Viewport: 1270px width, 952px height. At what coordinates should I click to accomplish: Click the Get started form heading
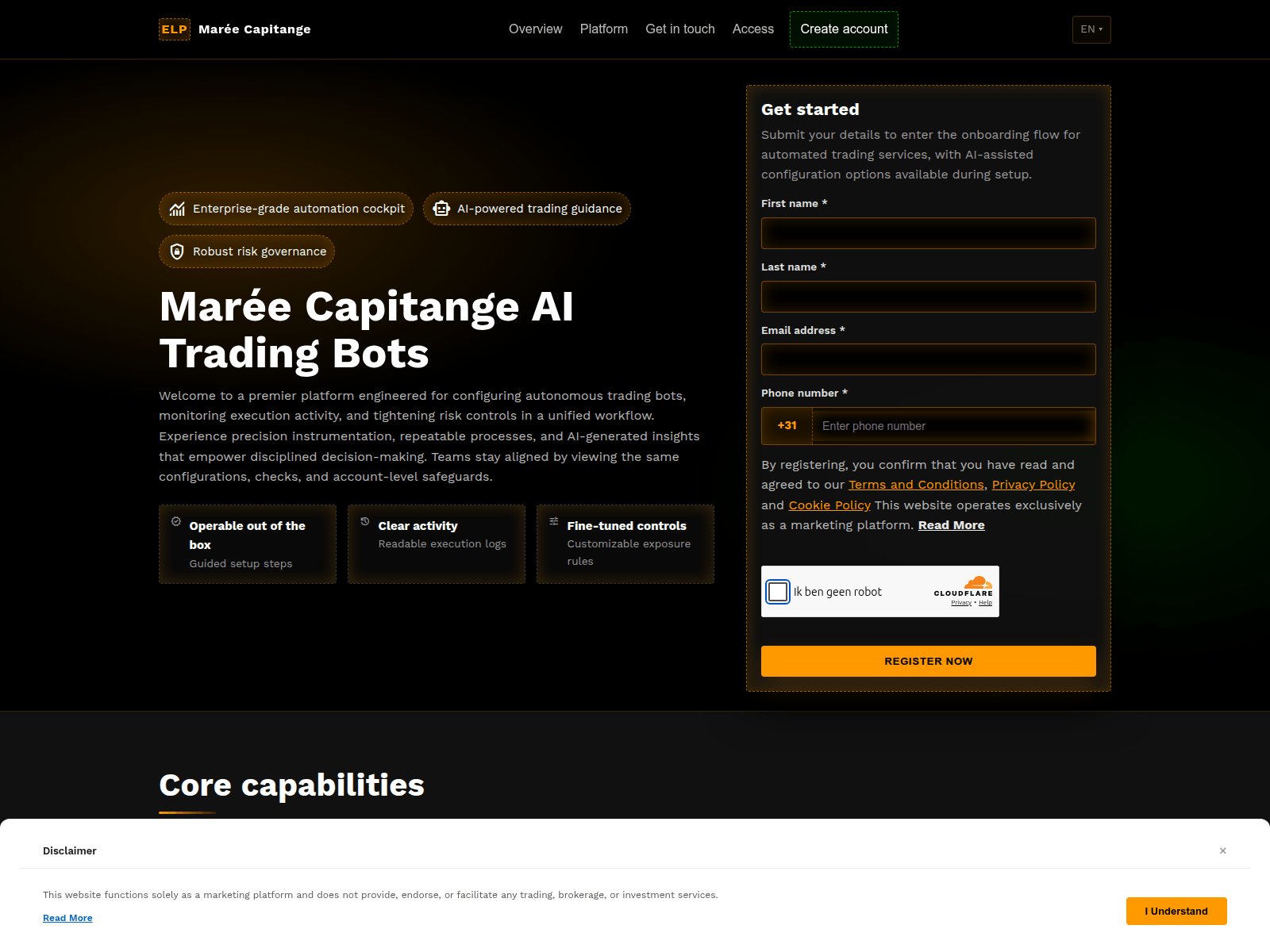tap(810, 109)
